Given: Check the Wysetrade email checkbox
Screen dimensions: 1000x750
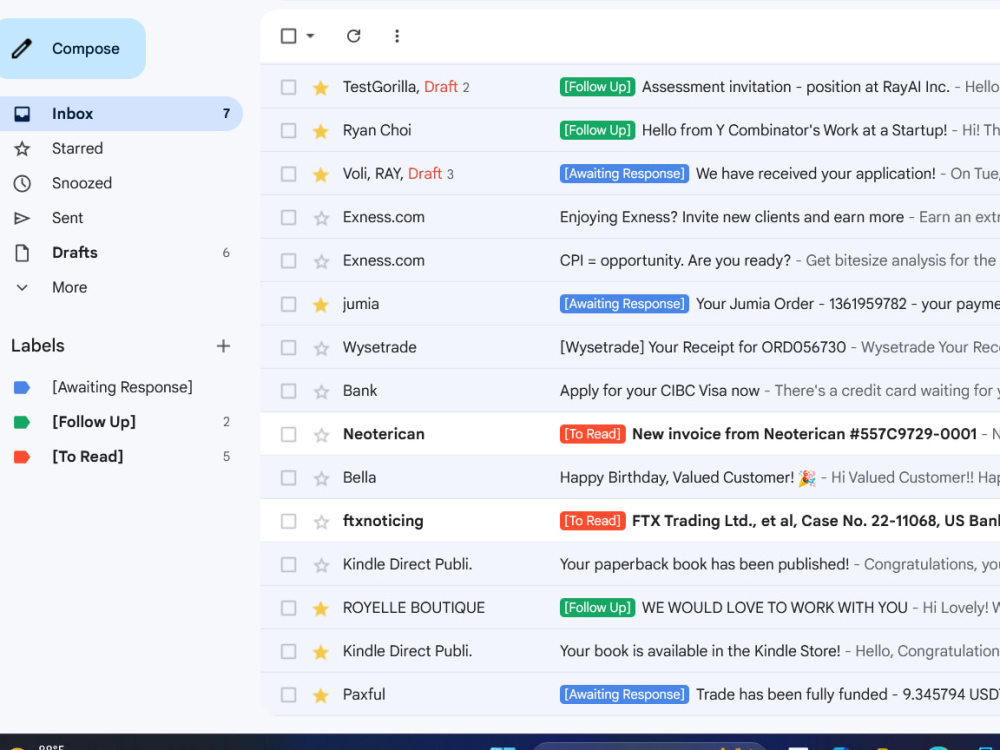Looking at the screenshot, I should 288,347.
